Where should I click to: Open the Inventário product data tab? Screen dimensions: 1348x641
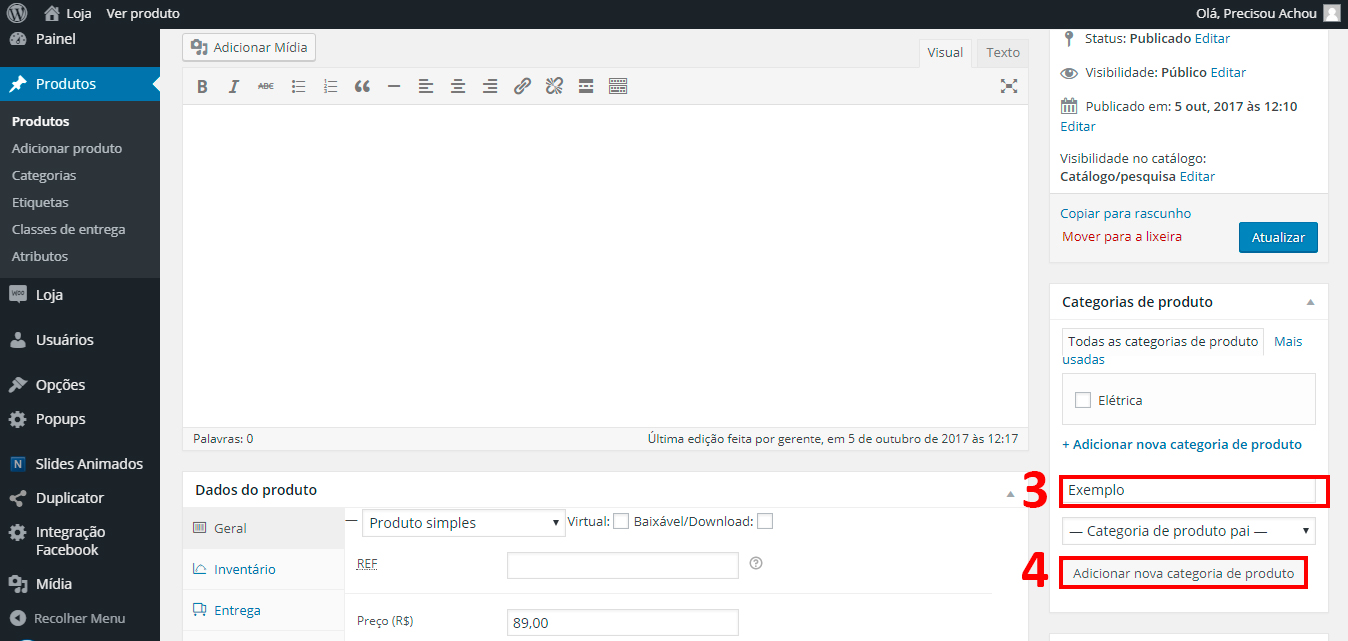(x=244, y=569)
